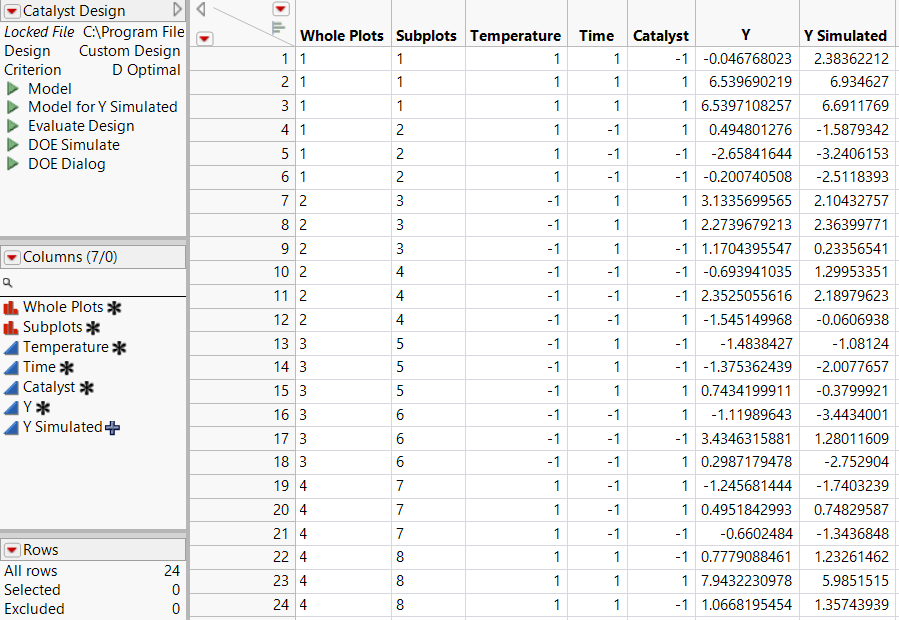Run the DOE Simulate script
The image size is (899, 620).
[13, 145]
